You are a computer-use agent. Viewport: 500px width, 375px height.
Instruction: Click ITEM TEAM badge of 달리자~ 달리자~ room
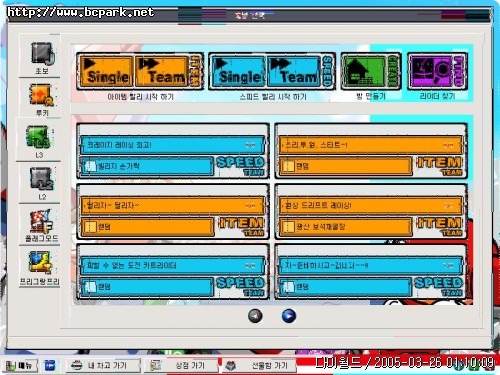tap(241, 227)
